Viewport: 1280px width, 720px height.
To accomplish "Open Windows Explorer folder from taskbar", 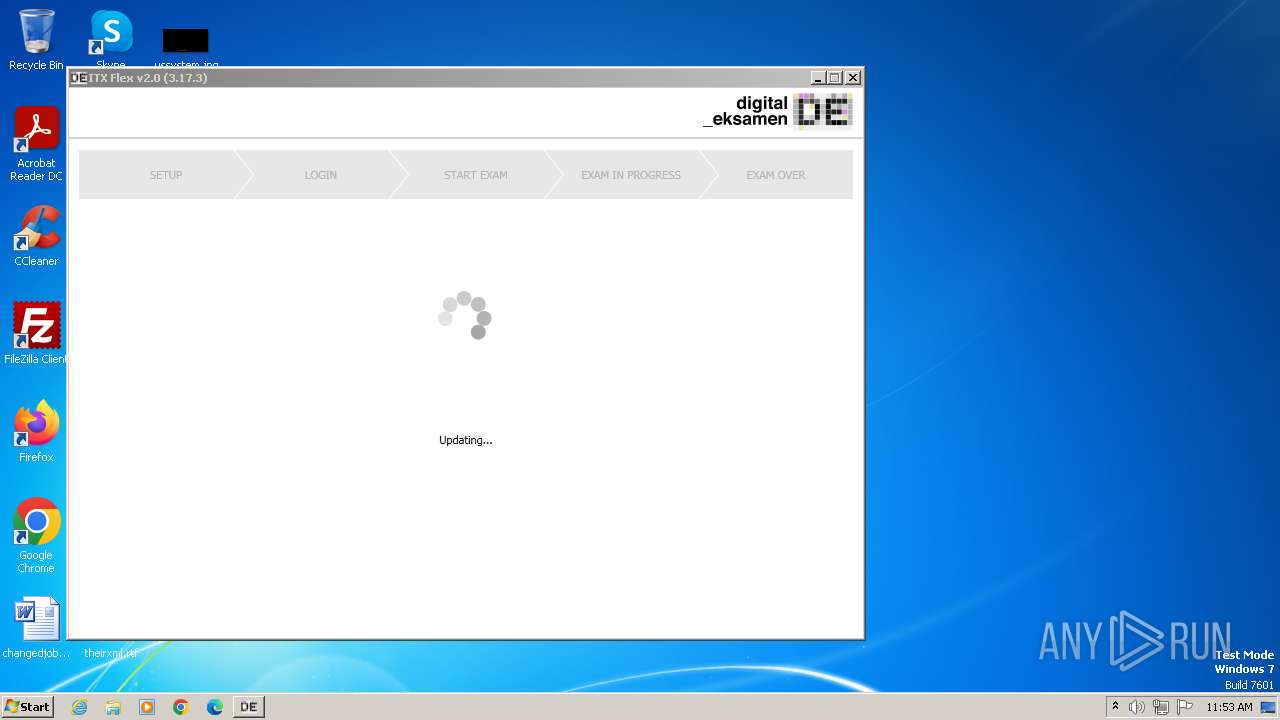I will point(113,707).
